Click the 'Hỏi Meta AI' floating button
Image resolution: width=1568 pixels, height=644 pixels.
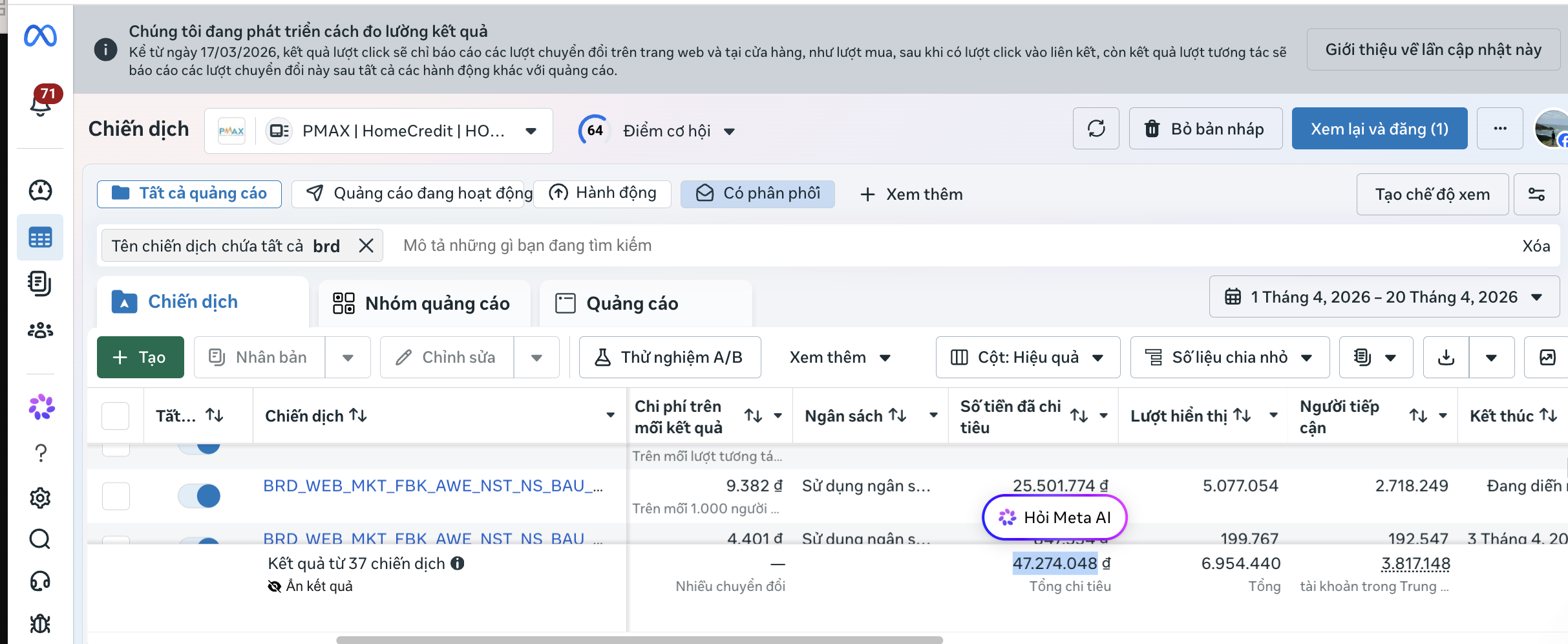1054,517
